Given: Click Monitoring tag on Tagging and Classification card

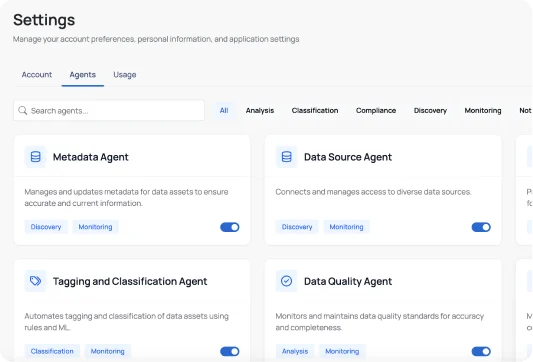Looking at the screenshot, I should (107, 351).
